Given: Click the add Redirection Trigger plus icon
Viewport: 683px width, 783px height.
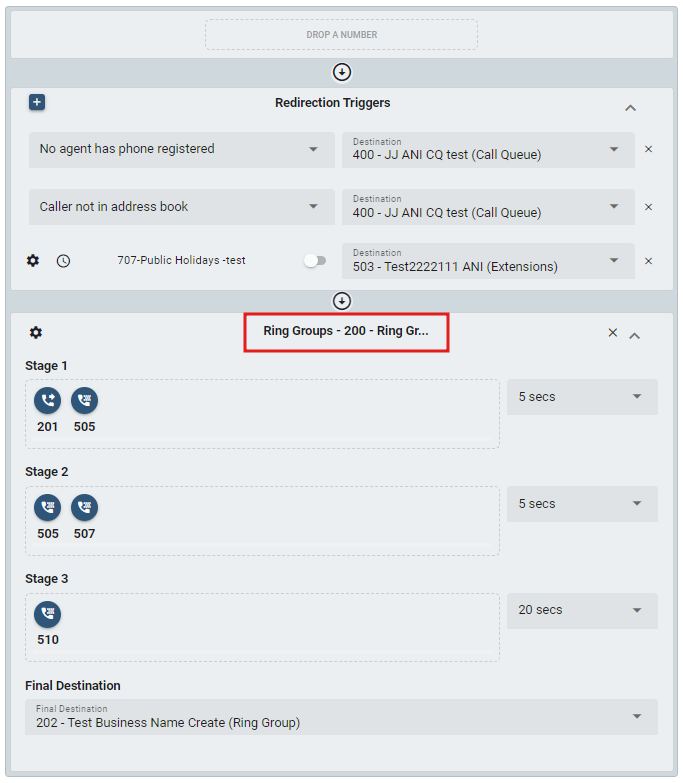Looking at the screenshot, I should pos(37,102).
